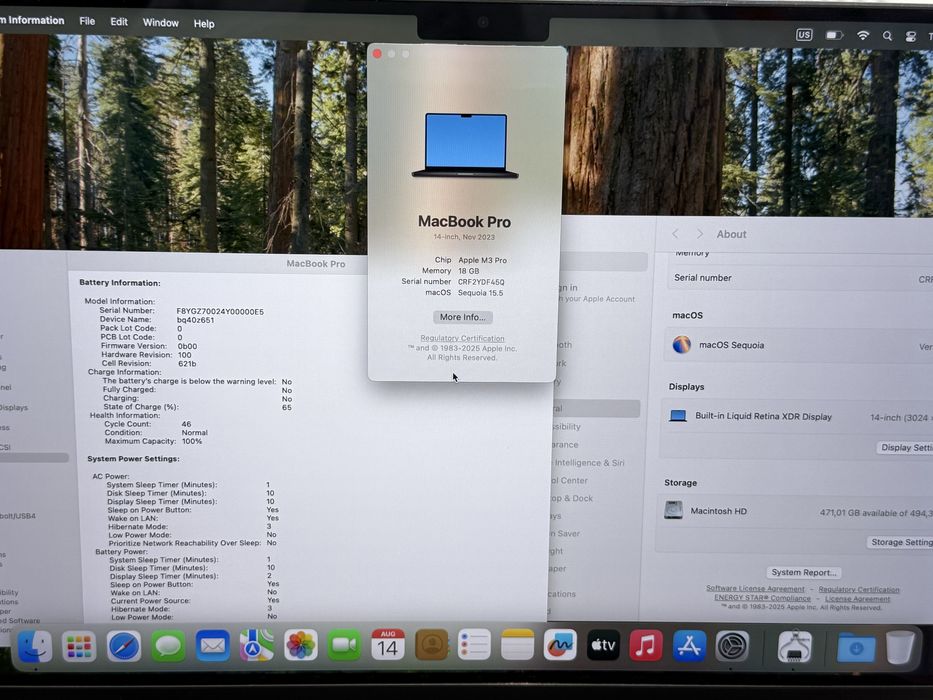Open the Notes app in the Dock

517,645
